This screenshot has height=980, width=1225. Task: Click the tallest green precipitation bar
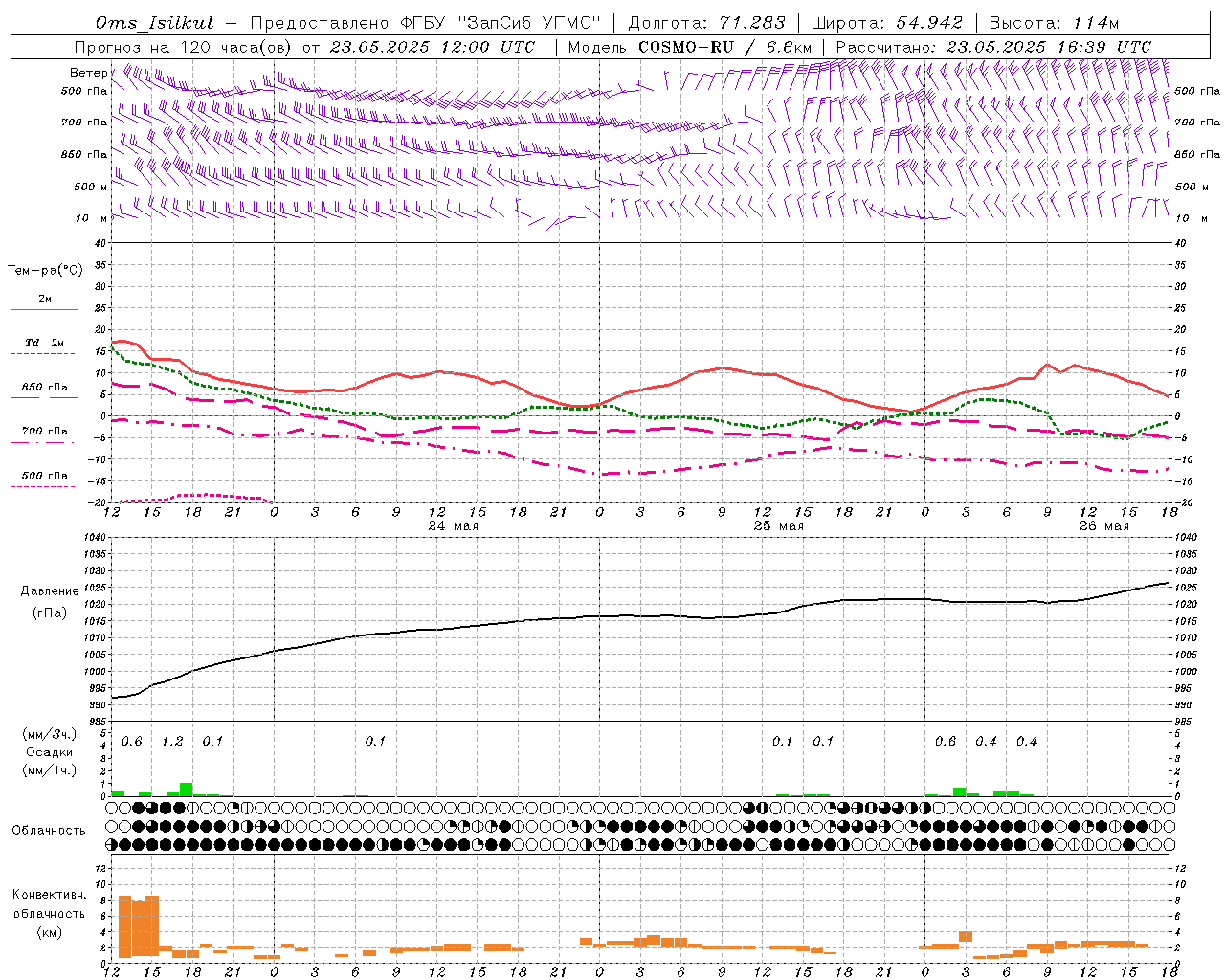tap(186, 790)
